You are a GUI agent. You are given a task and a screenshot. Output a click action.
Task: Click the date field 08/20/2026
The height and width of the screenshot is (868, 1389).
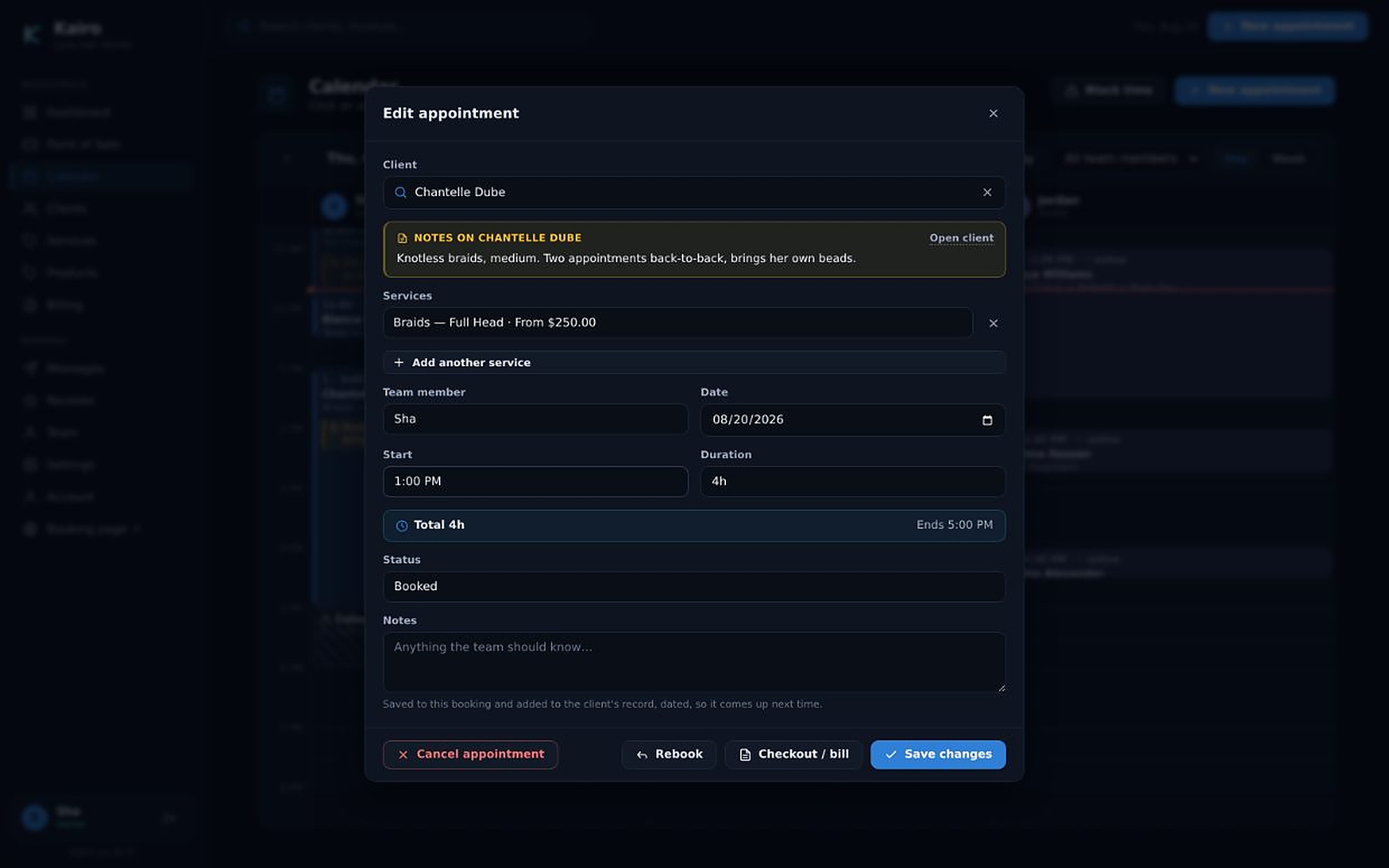coord(853,420)
